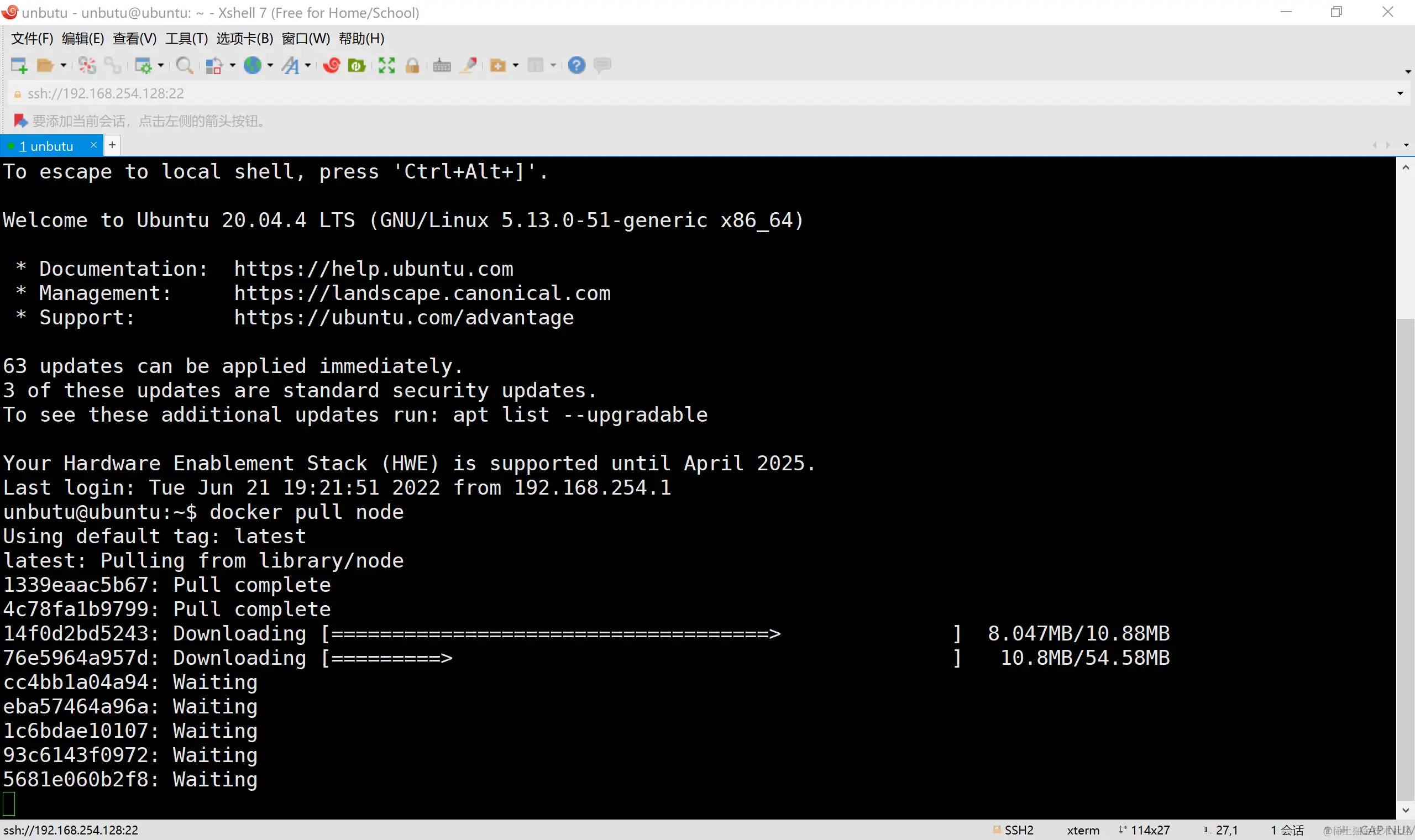Expand the globe encoding dropdown arrow
The height and width of the screenshot is (840, 1415).
pyautogui.click(x=270, y=65)
